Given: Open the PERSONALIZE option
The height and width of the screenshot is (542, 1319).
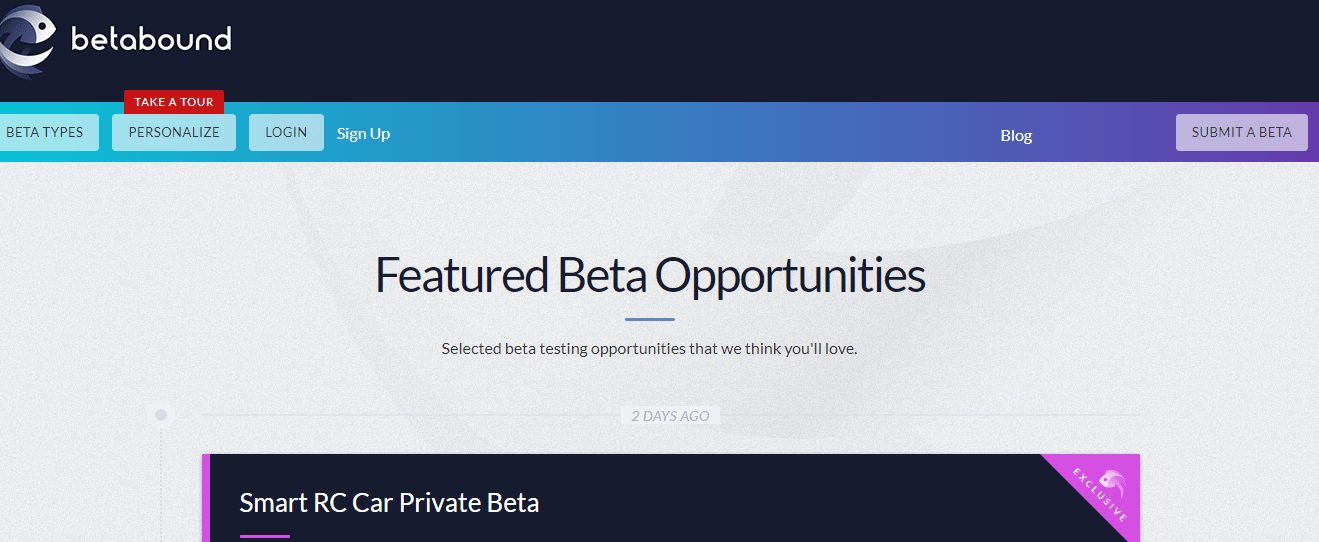Looking at the screenshot, I should click(174, 132).
